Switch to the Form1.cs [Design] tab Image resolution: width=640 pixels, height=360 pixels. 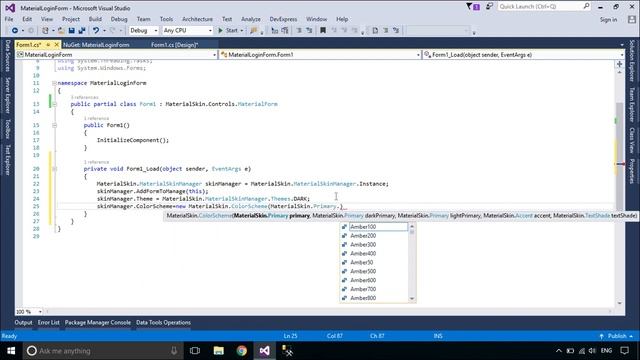(175, 45)
